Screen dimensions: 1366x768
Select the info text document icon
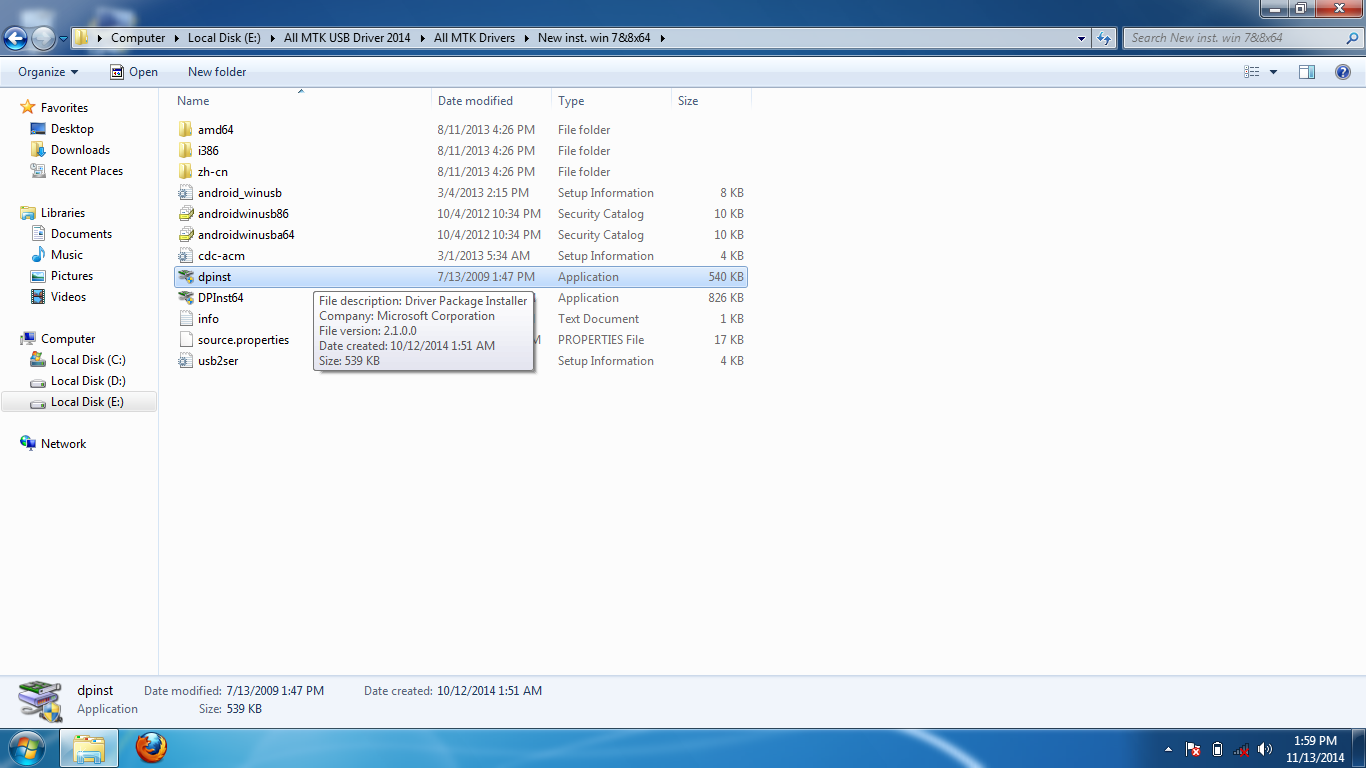coord(185,319)
